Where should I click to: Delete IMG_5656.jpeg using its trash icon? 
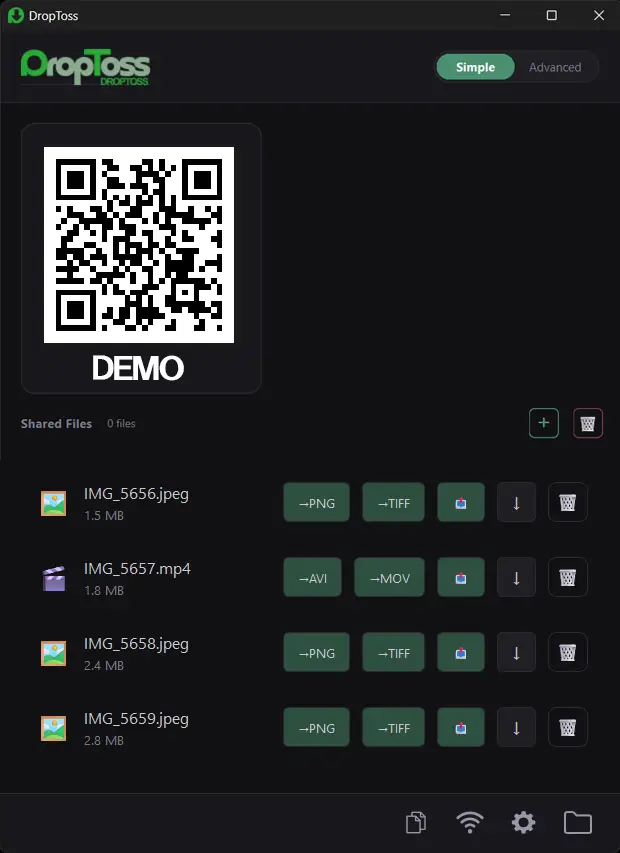click(x=568, y=502)
